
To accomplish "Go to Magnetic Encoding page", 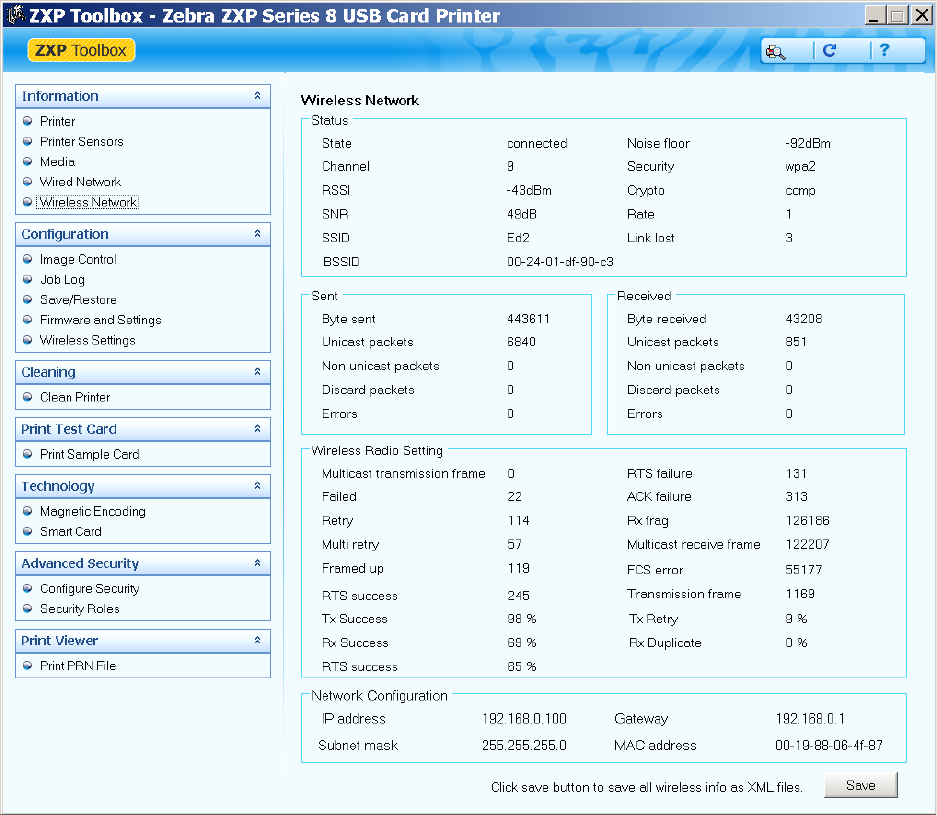I will [93, 511].
